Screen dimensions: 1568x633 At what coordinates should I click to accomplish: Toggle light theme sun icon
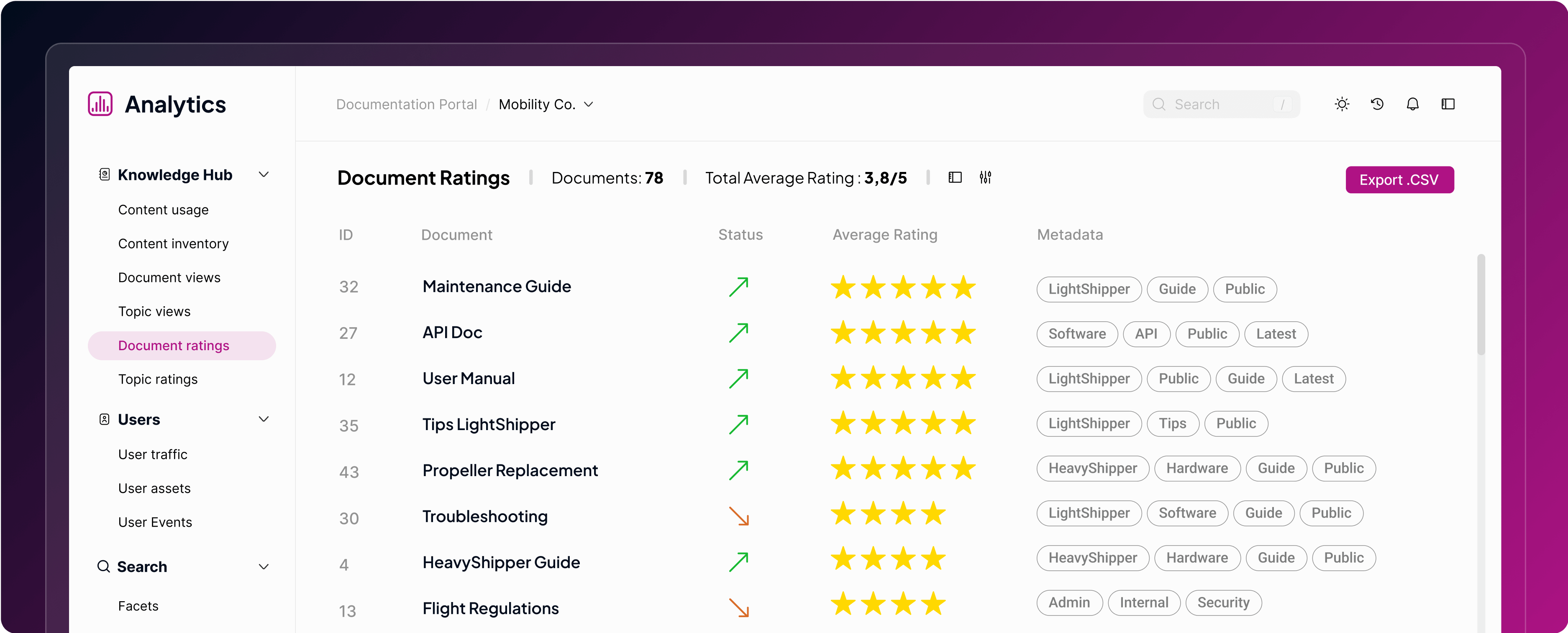(x=1342, y=104)
